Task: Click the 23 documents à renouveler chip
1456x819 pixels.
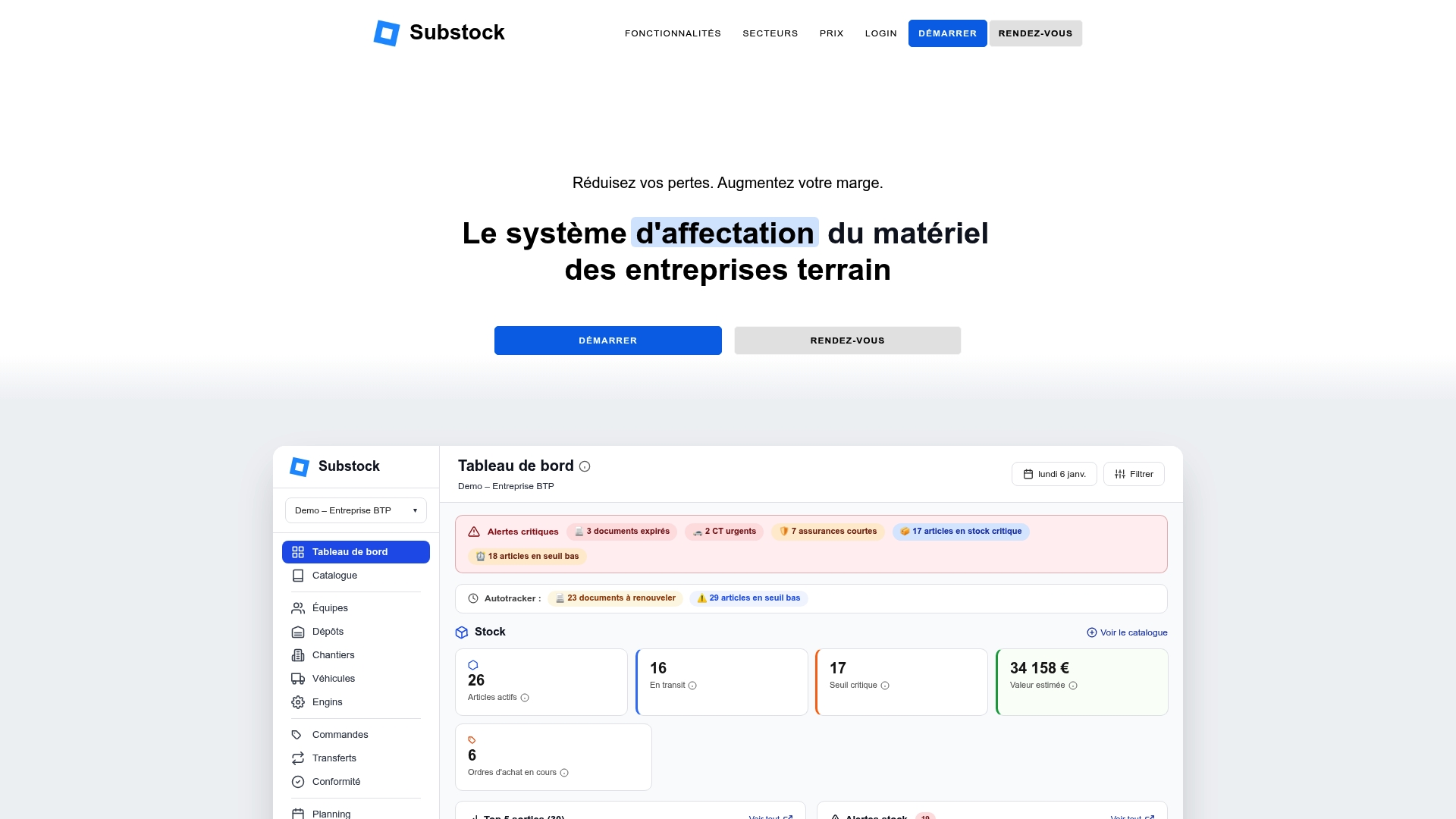Action: pyautogui.click(x=615, y=598)
